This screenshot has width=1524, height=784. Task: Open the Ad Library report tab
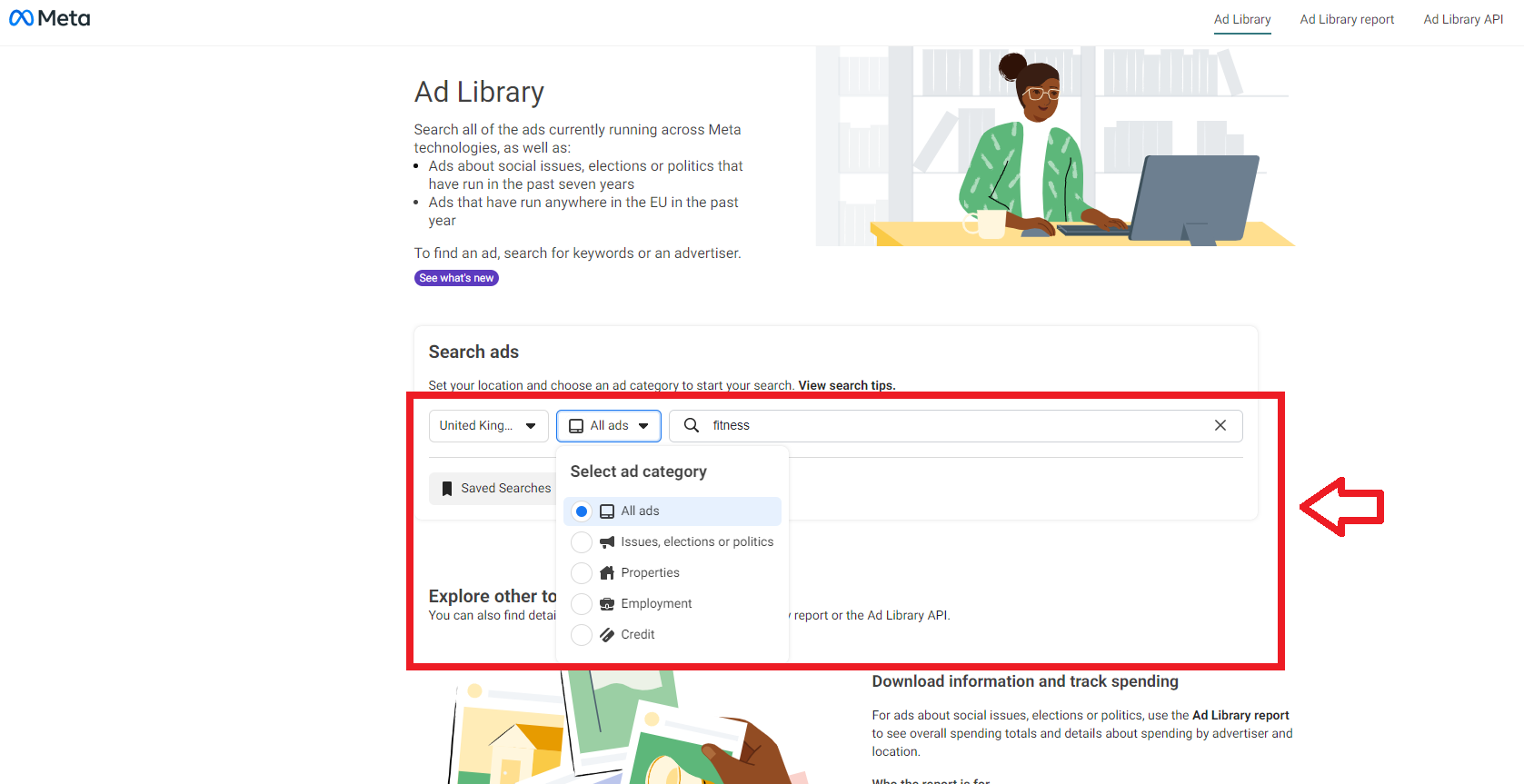coord(1347,19)
